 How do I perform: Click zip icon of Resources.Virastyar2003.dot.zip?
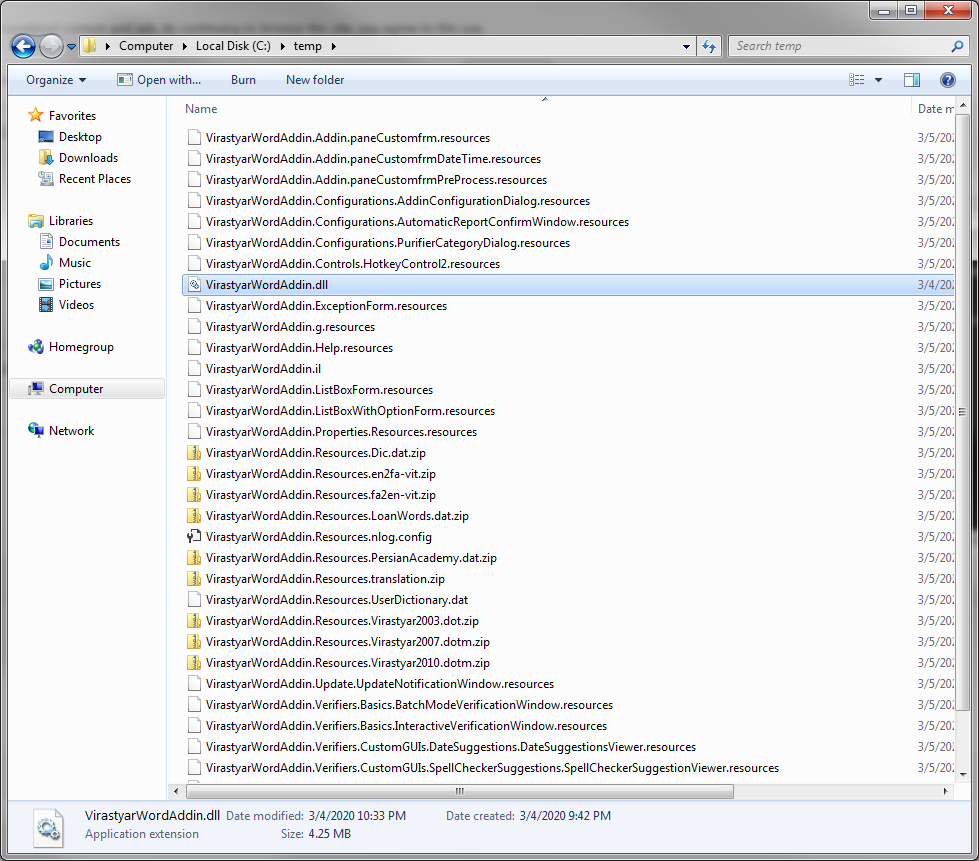[x=194, y=621]
